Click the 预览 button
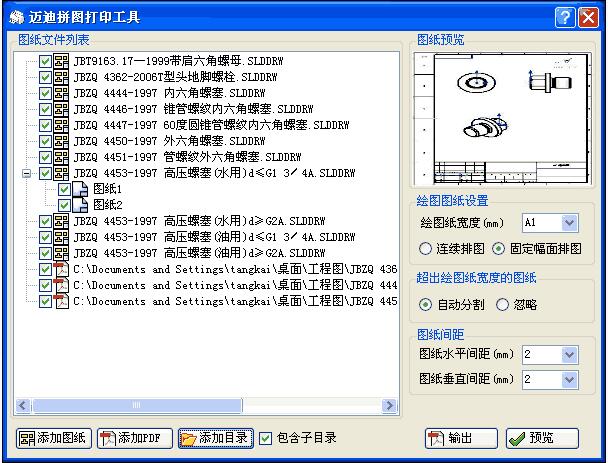 pos(542,438)
